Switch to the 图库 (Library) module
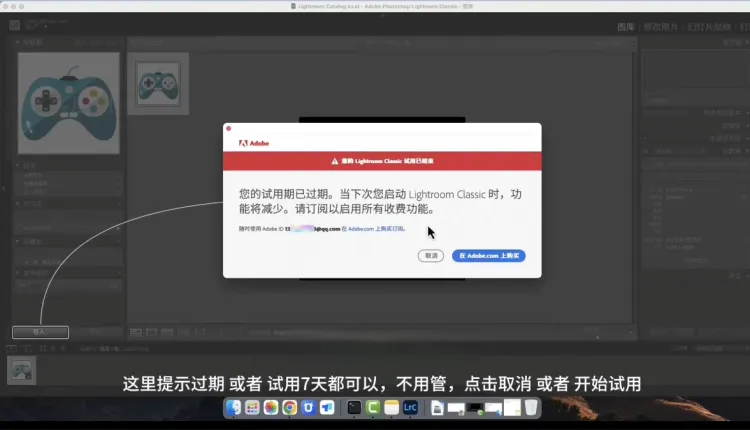Screen dimensions: 750x430 [x=626, y=27]
